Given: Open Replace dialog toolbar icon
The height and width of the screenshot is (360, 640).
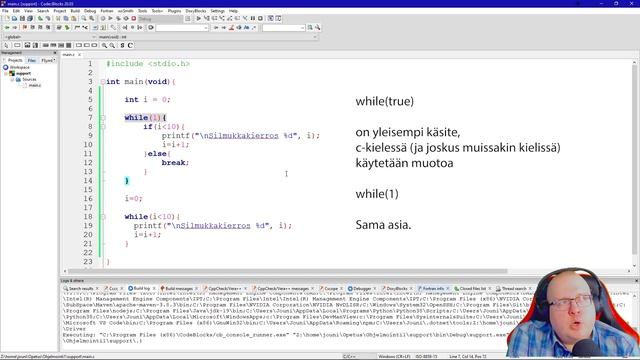Looking at the screenshot, I should pos(91,18).
